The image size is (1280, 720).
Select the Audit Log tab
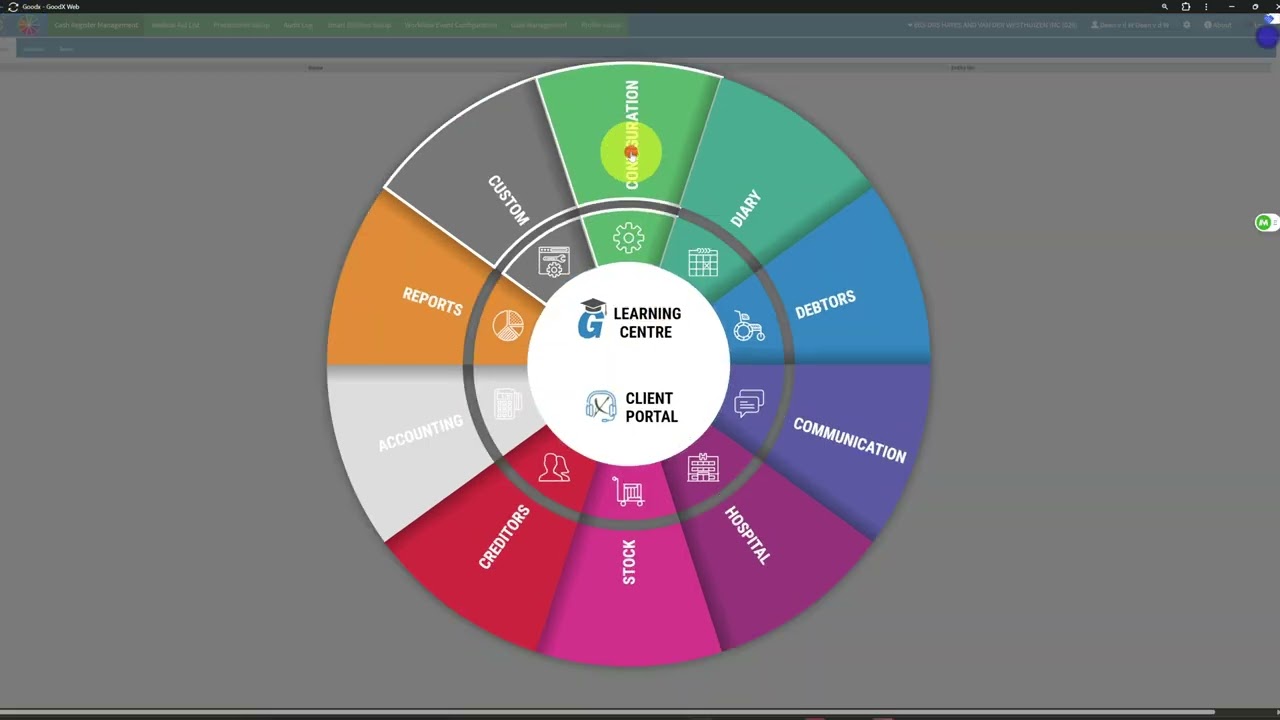pos(298,25)
